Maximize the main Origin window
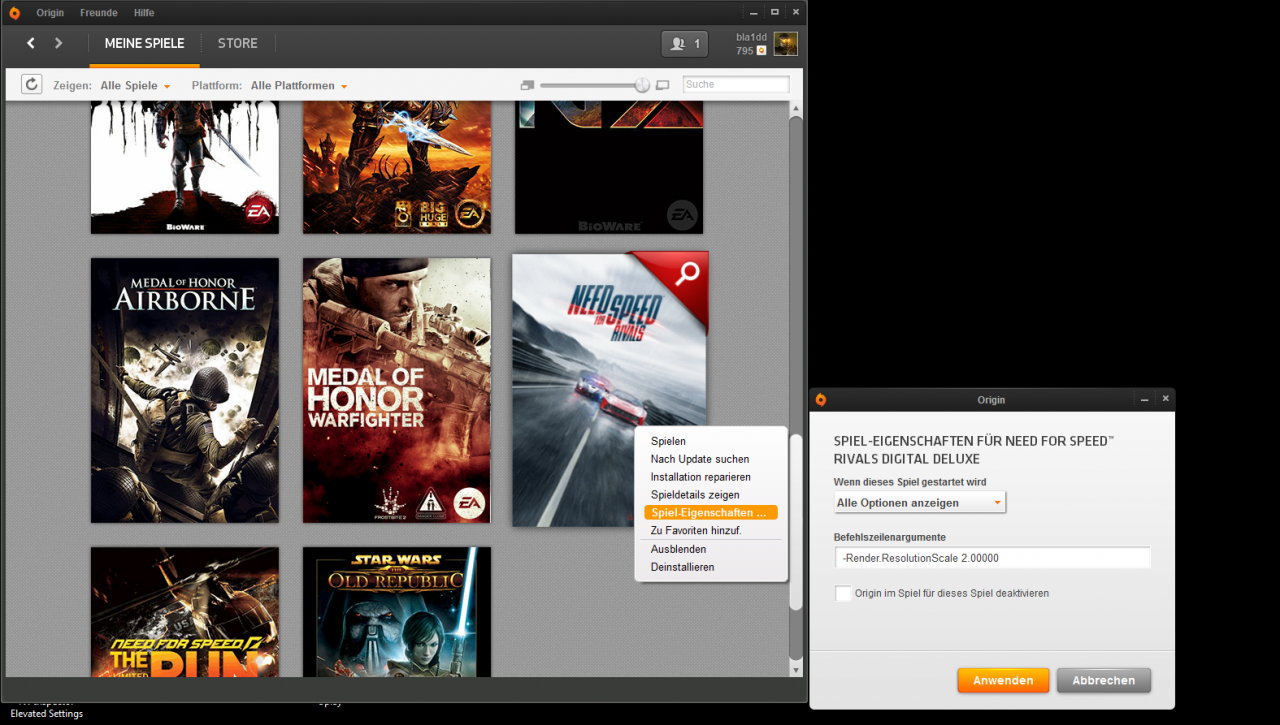The image size is (1280, 725). point(774,12)
